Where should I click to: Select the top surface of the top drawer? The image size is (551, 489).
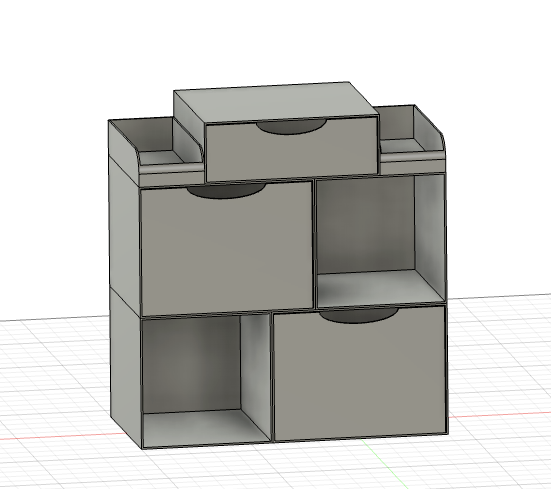click(276, 103)
